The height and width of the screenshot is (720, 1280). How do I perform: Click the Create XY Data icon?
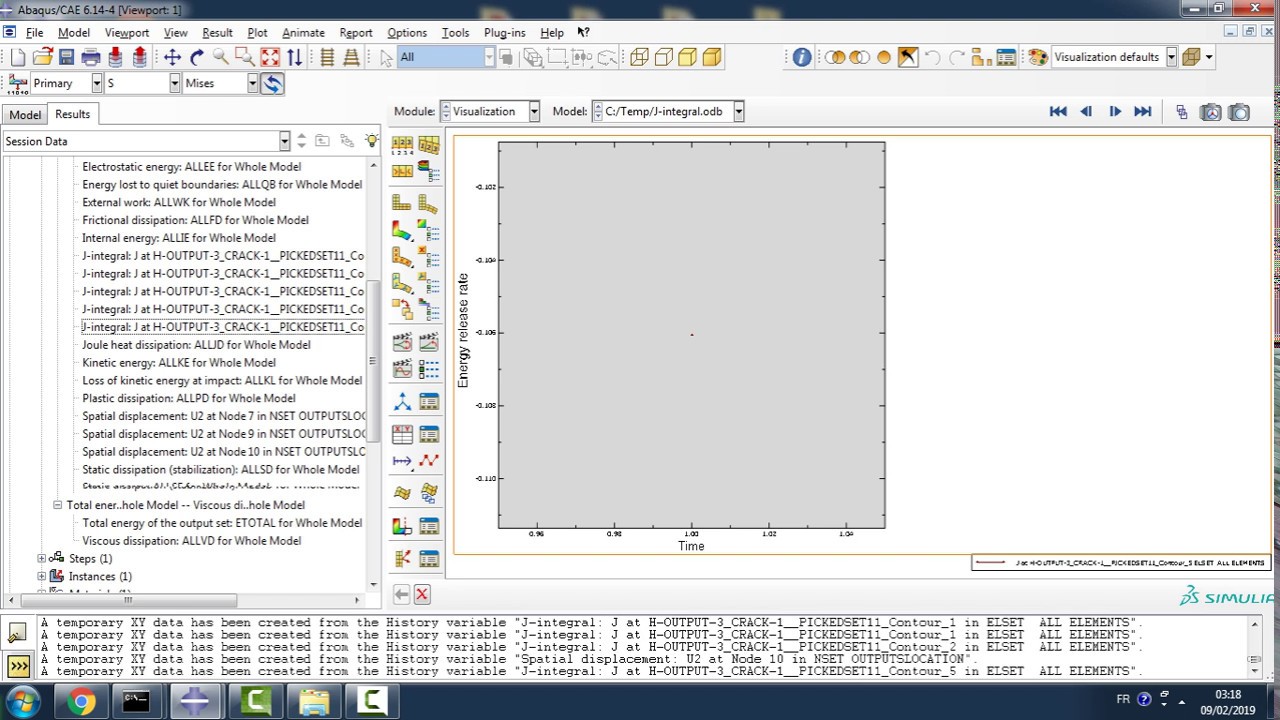click(x=402, y=434)
